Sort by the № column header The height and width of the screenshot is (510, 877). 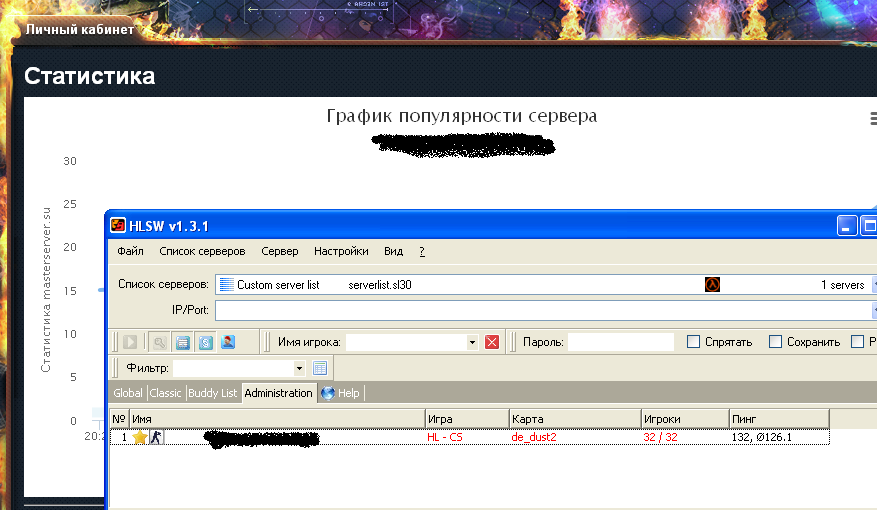point(119,419)
